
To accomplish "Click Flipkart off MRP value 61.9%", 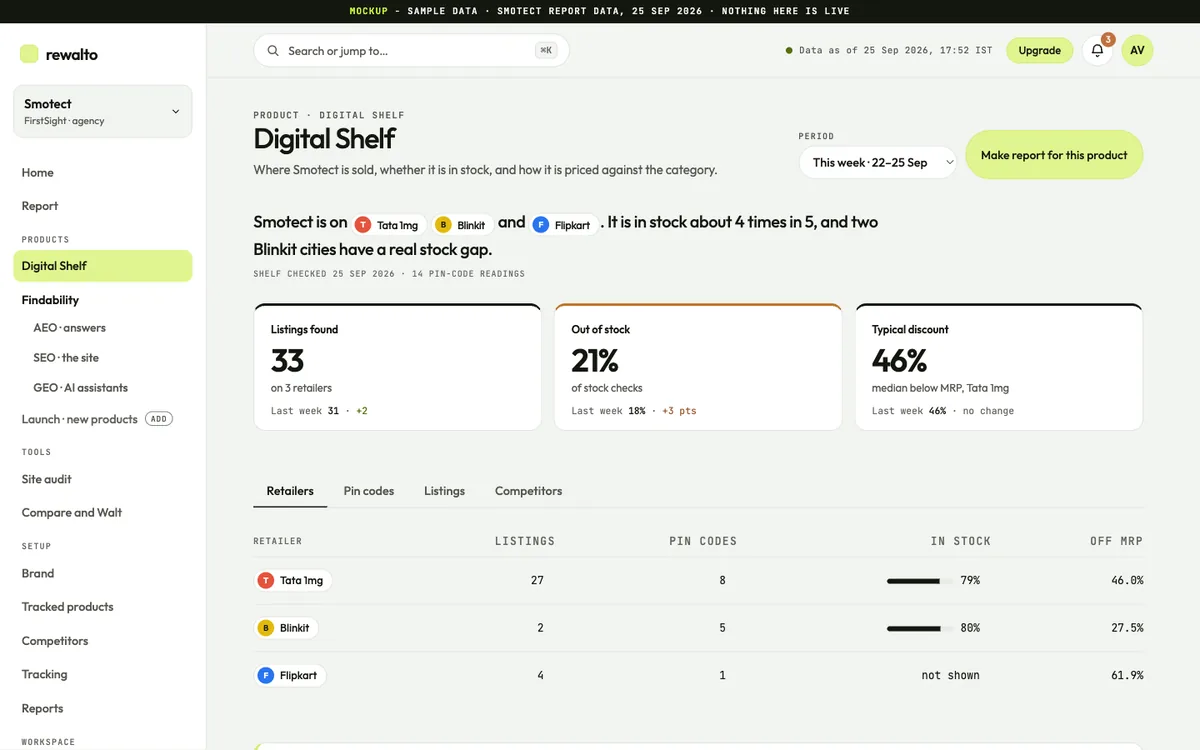I will coord(1127,676).
